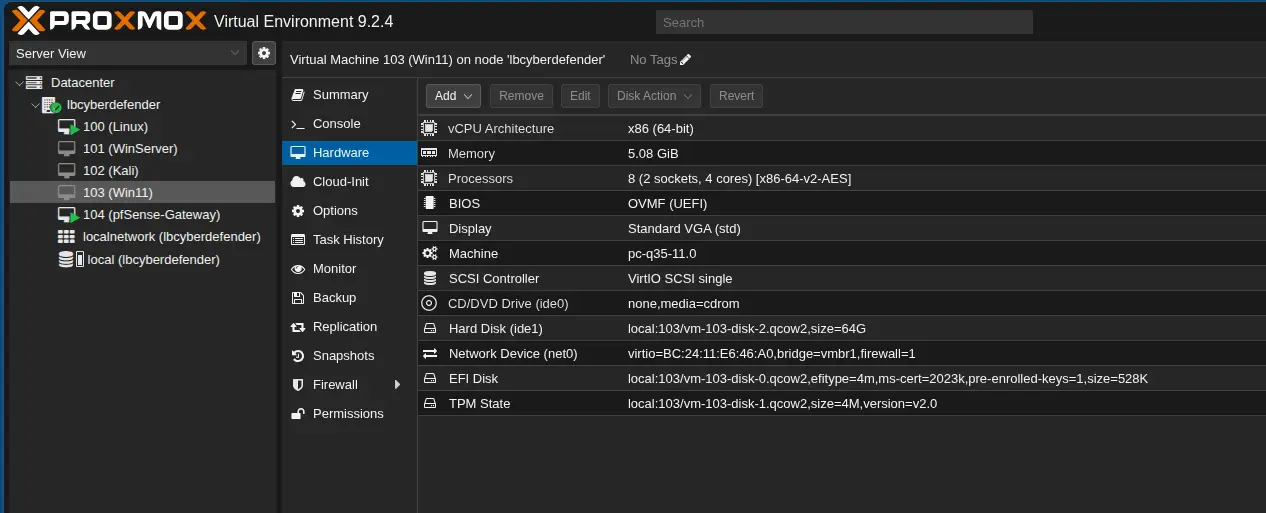Screen dimensions: 1266x513
Task: Open the Snapshots tab
Action: pos(349,356)
